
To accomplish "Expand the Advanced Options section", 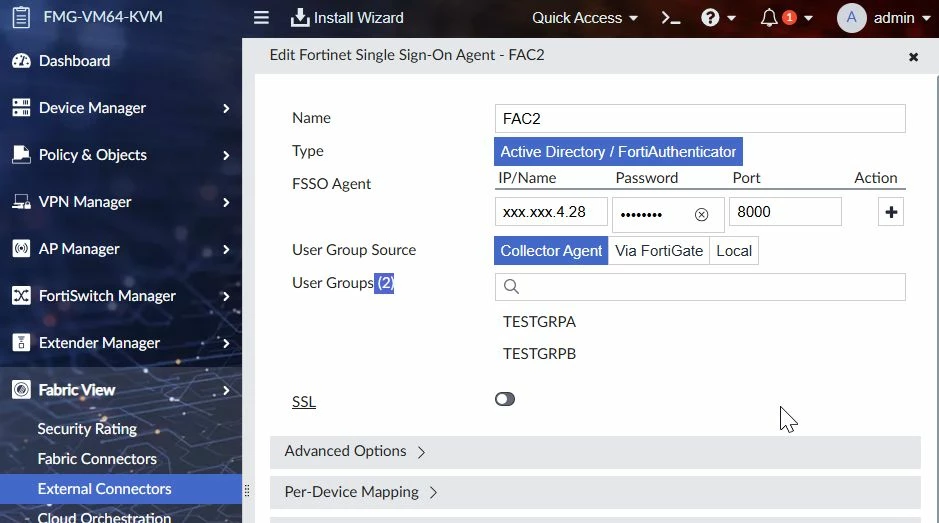I will pos(595,452).
